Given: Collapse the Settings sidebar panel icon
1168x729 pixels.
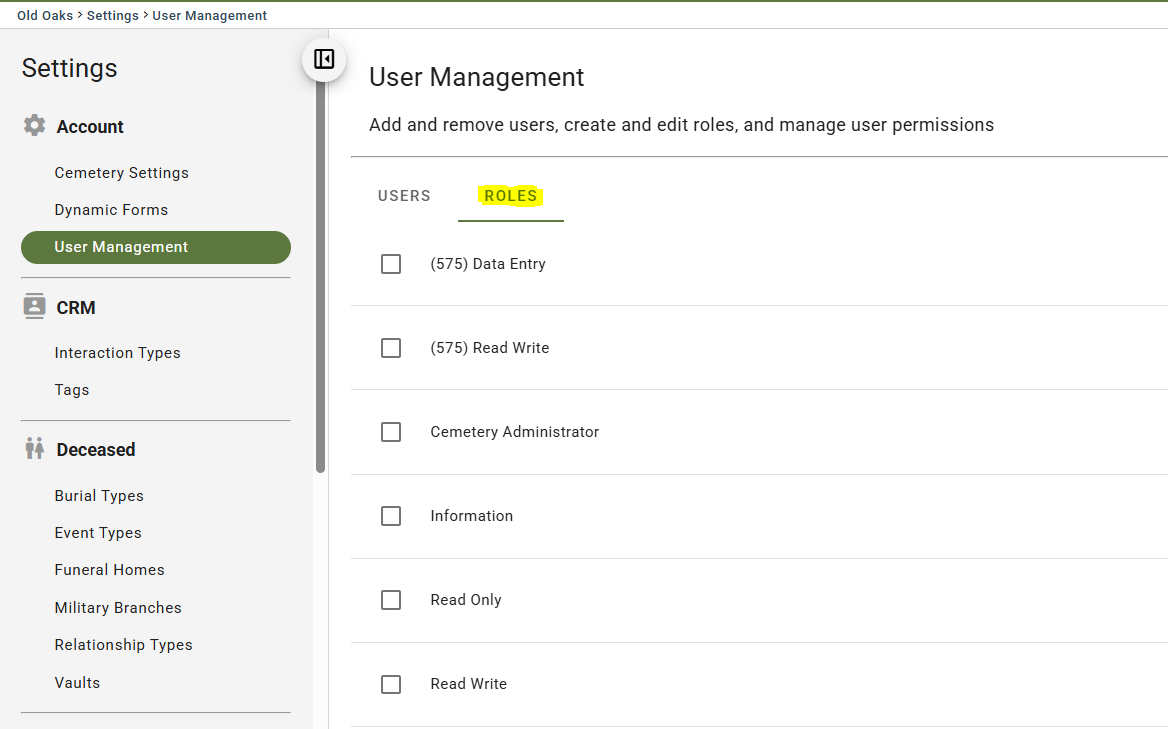Looking at the screenshot, I should (324, 60).
